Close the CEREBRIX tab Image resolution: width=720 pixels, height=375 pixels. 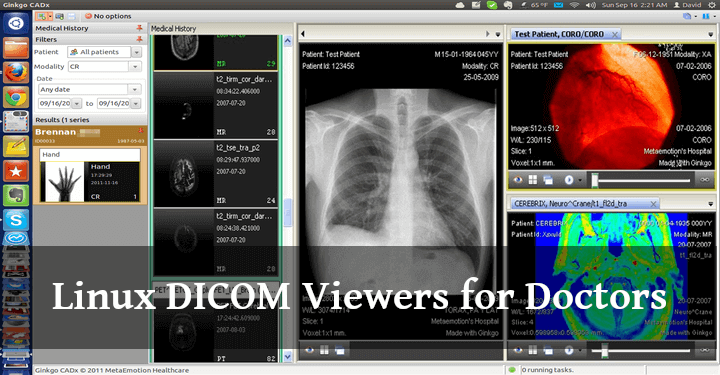point(653,204)
